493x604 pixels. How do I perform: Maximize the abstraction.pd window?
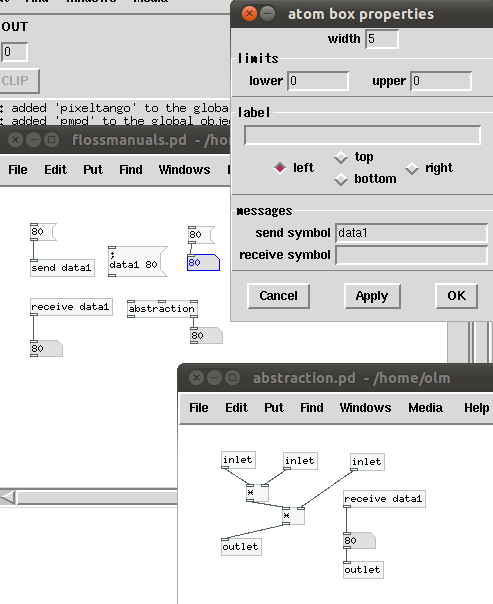232,378
